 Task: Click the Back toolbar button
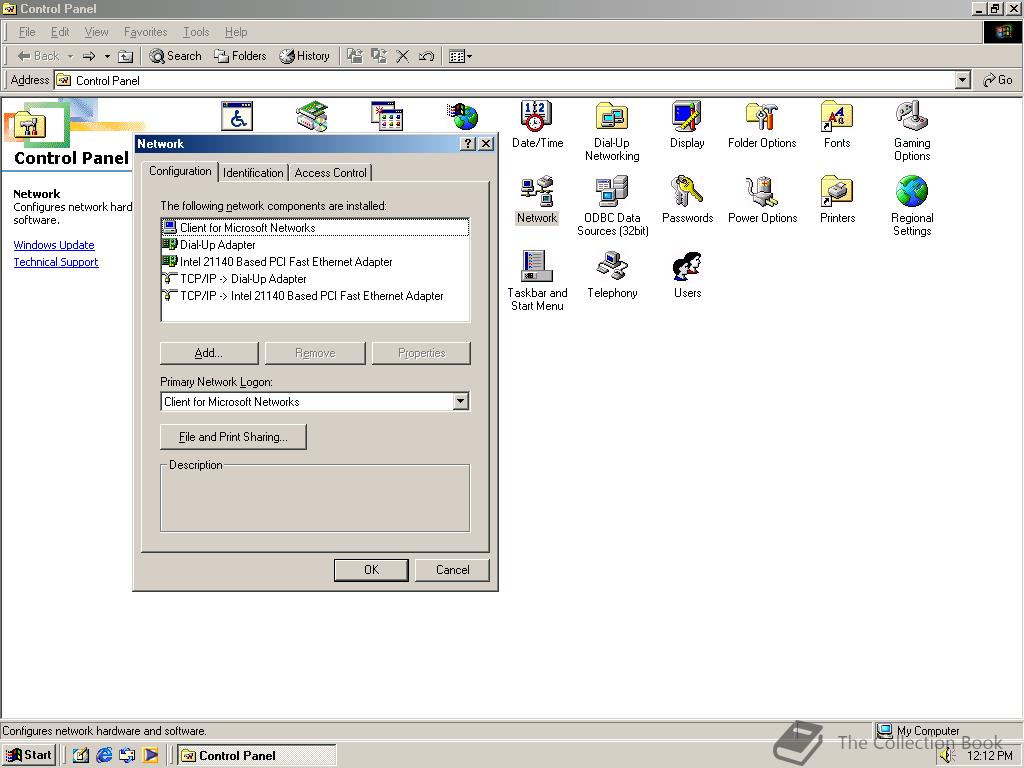(x=38, y=56)
